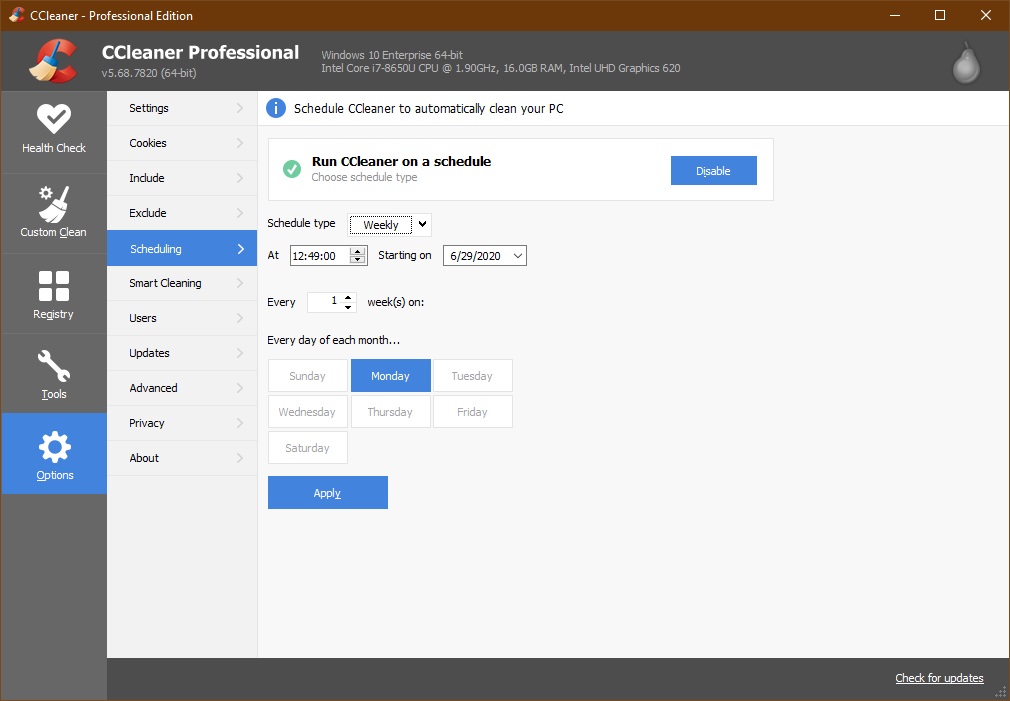Open the Starting on date picker
Screen dimensions: 1010x701
(x=484, y=255)
